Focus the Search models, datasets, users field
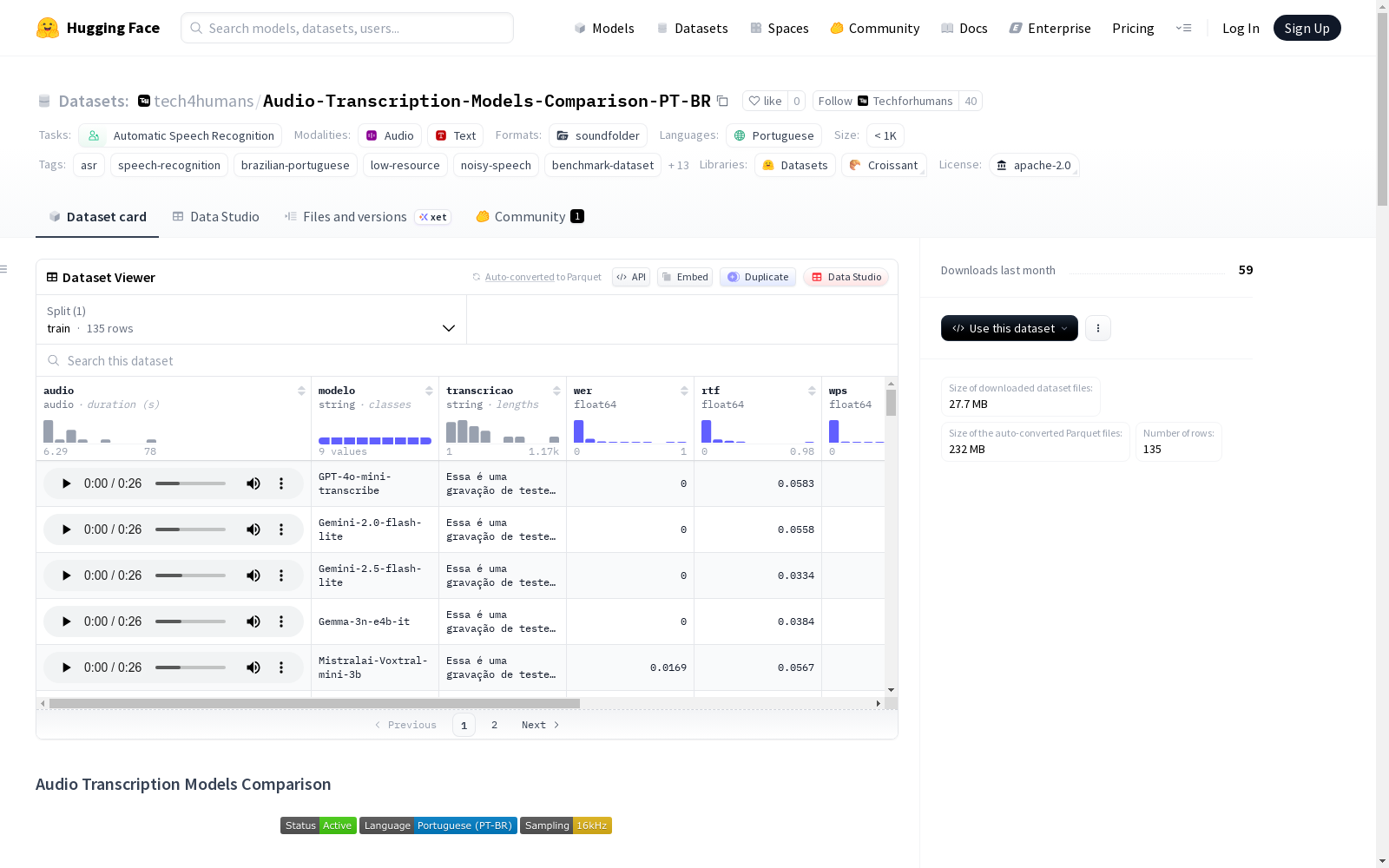Screen dimensions: 1389x868 tap(347, 28)
